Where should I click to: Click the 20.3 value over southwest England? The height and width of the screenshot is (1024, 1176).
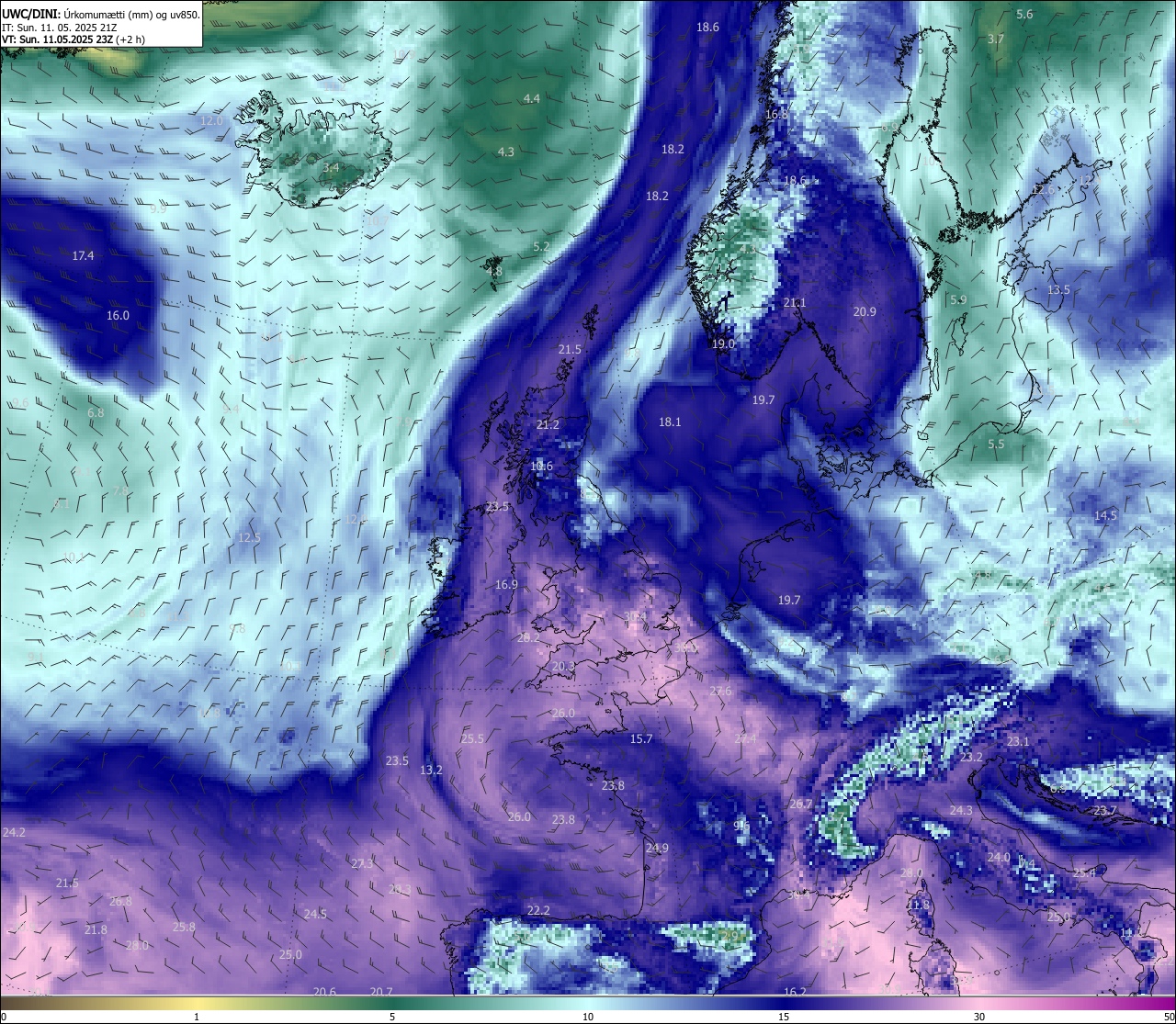[563, 666]
